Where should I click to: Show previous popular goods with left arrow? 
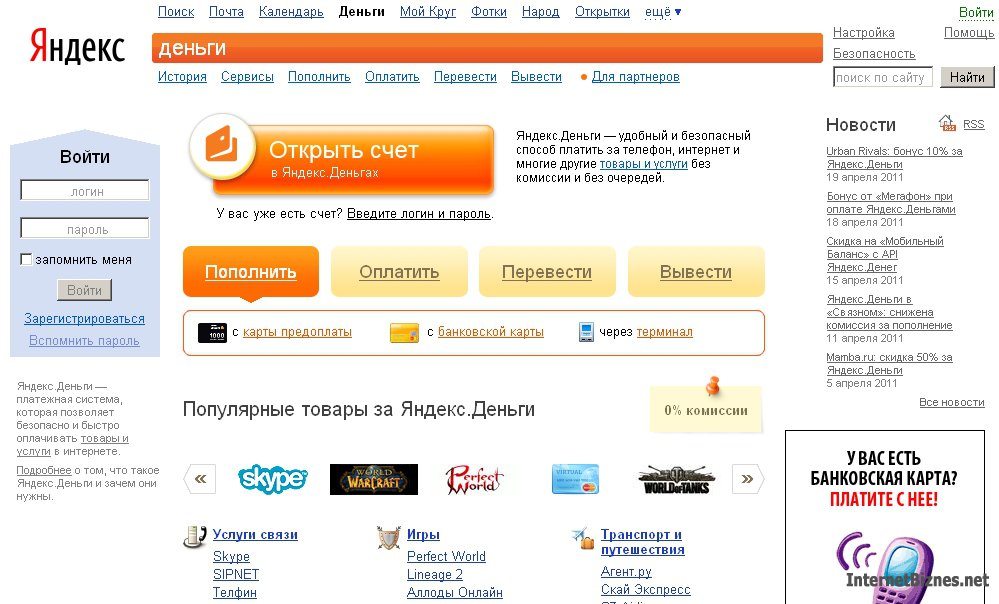(x=200, y=478)
